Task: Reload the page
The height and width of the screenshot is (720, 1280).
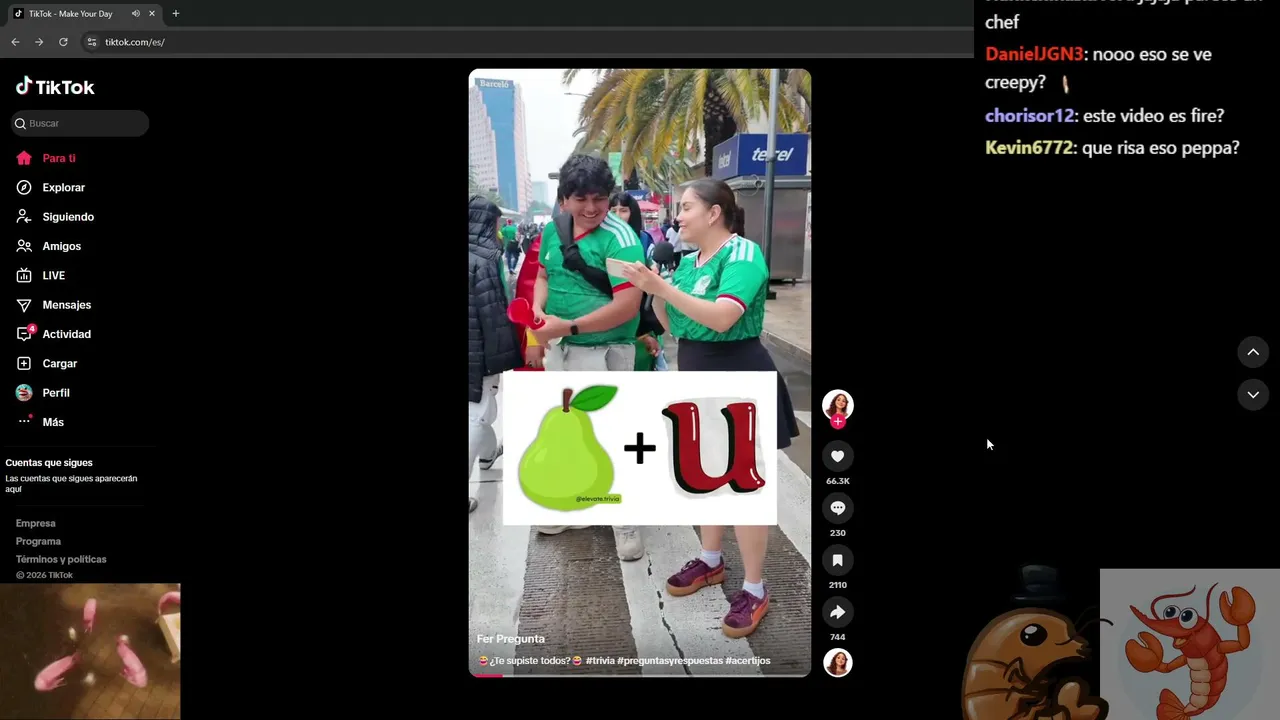Action: (63, 42)
